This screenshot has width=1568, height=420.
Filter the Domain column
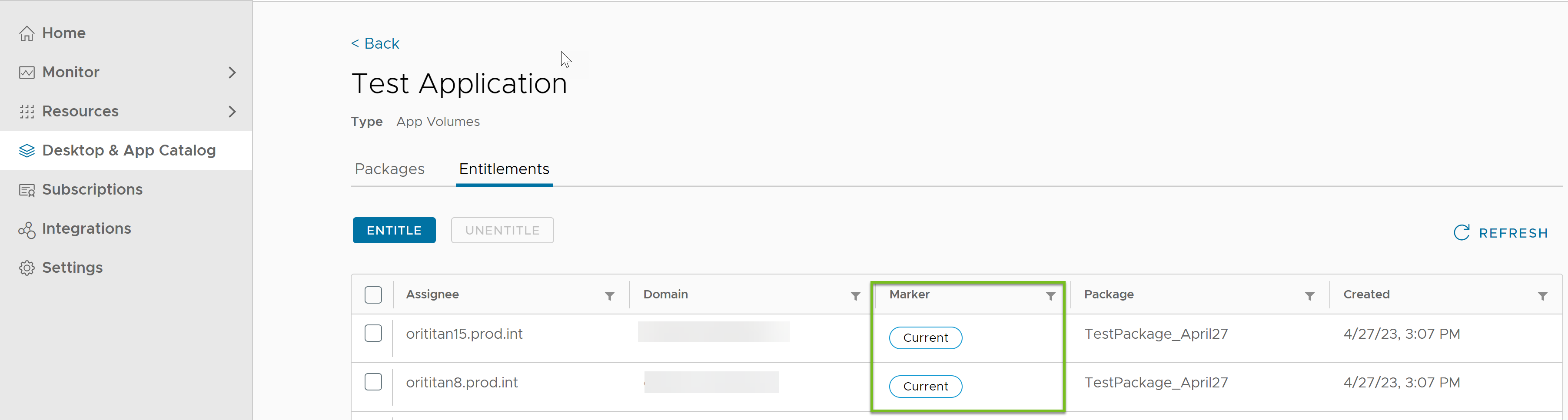855,296
